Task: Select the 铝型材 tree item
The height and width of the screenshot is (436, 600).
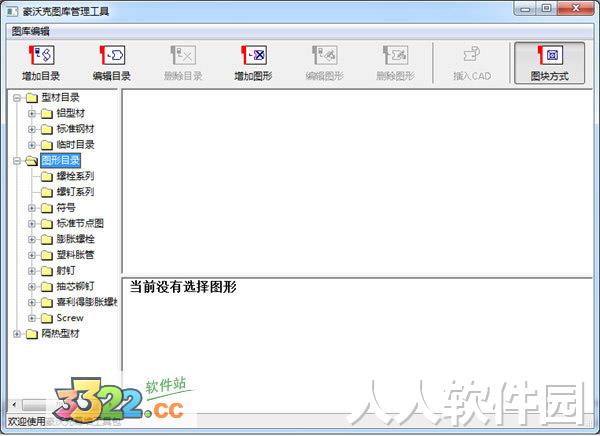Action: coord(70,113)
